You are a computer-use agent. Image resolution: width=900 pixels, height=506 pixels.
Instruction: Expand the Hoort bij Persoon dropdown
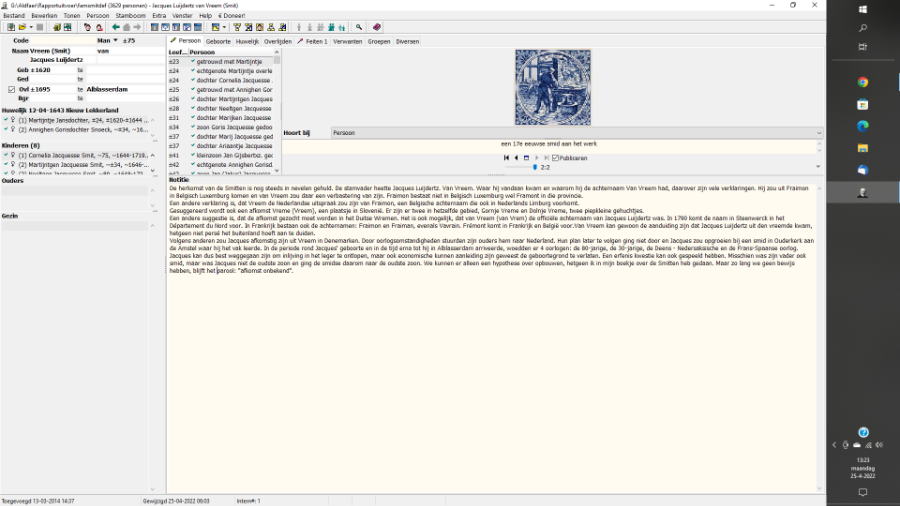tap(818, 132)
